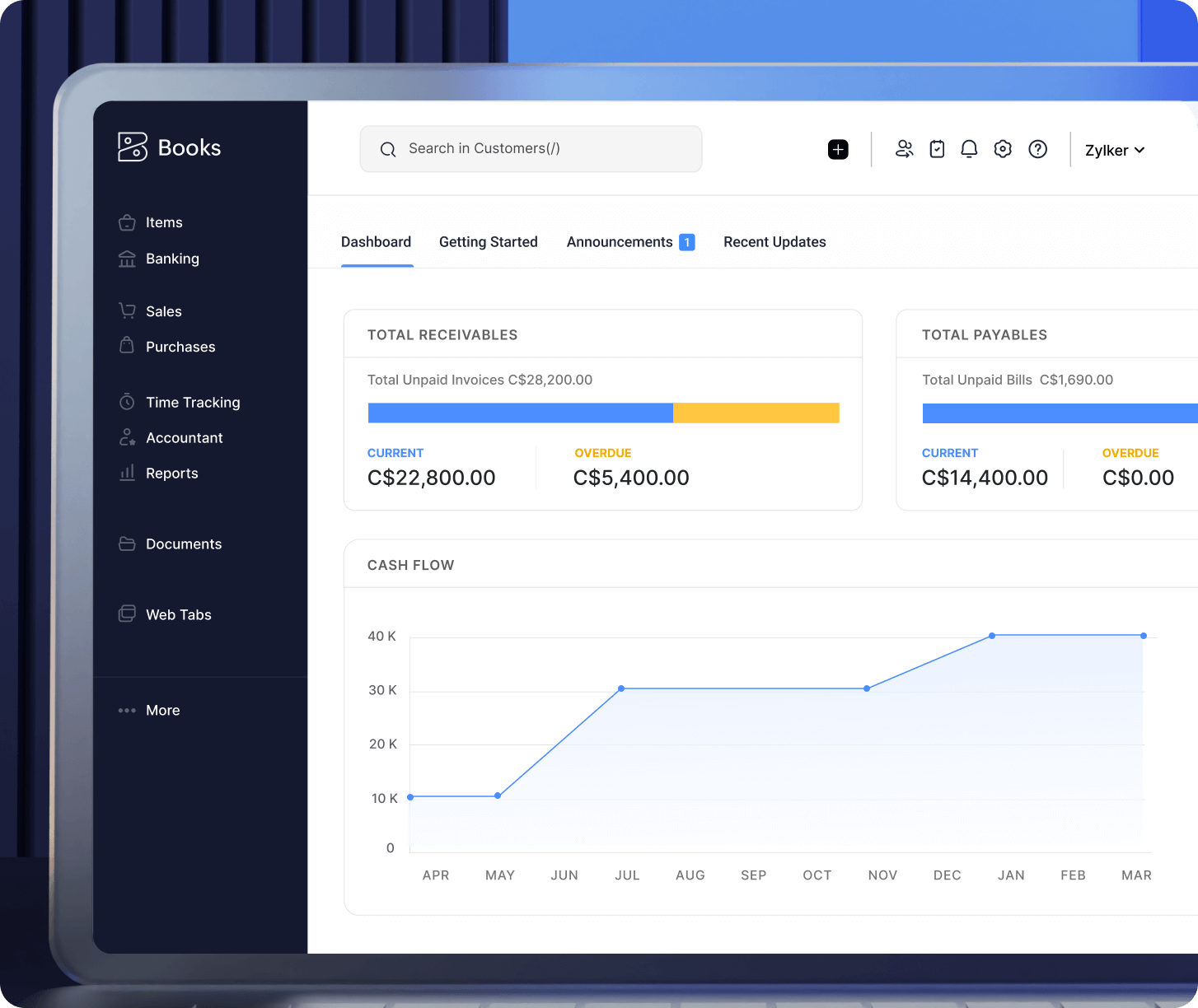Expand the More sidebar menu
1198x1008 pixels.
coord(162,710)
